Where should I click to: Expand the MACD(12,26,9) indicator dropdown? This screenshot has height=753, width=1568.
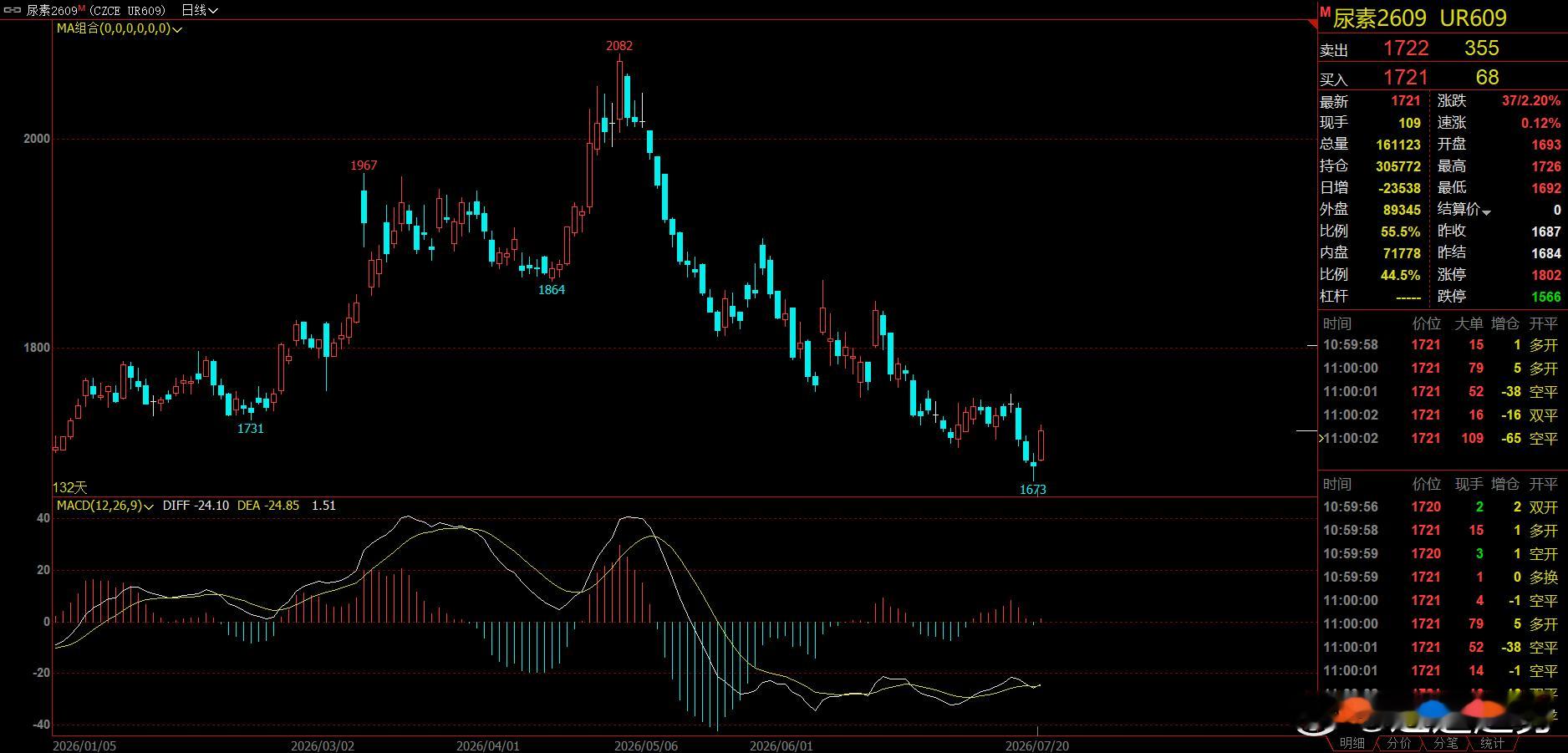tap(105, 506)
